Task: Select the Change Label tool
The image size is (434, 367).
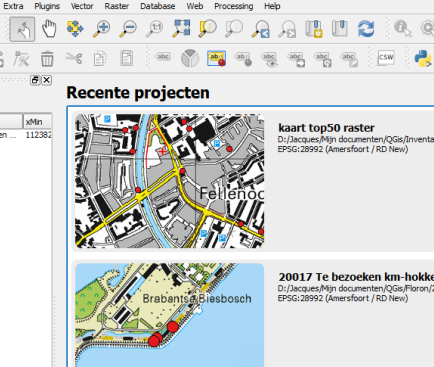Action: click(x=349, y=59)
